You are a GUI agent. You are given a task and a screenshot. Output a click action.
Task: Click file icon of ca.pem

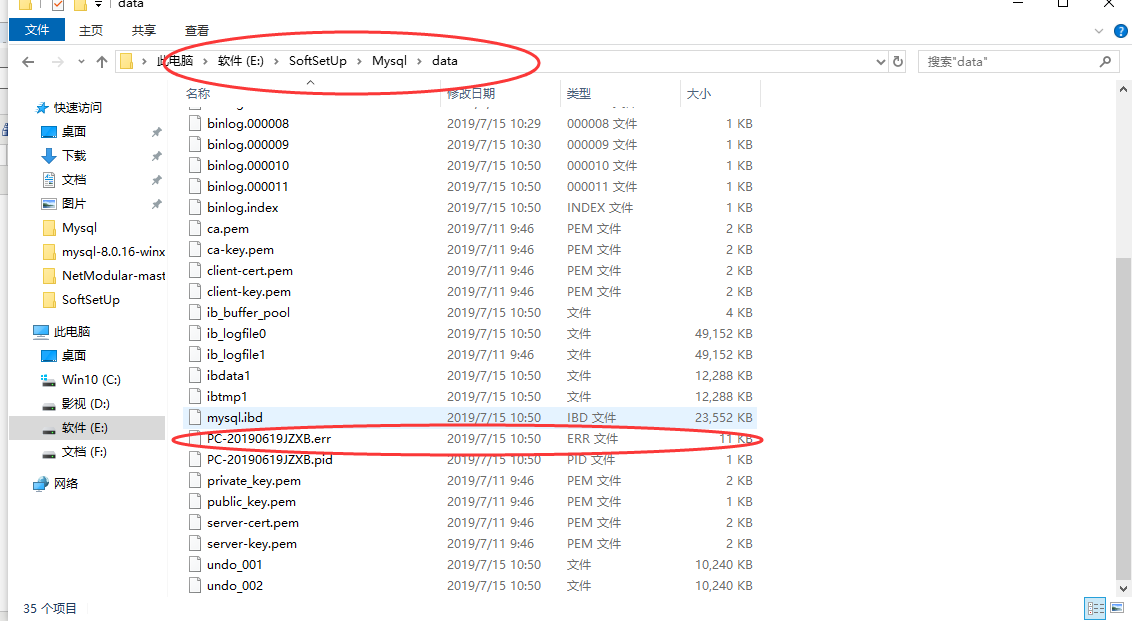[194, 228]
